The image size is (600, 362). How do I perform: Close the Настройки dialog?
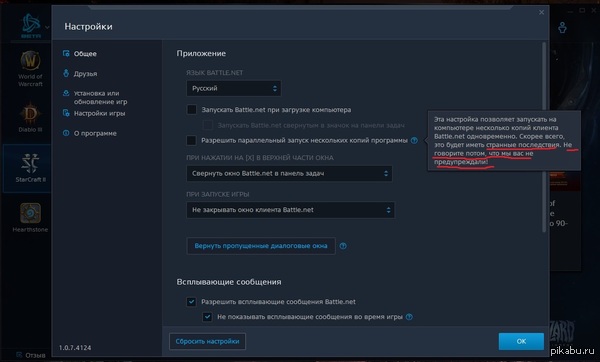click(x=541, y=12)
